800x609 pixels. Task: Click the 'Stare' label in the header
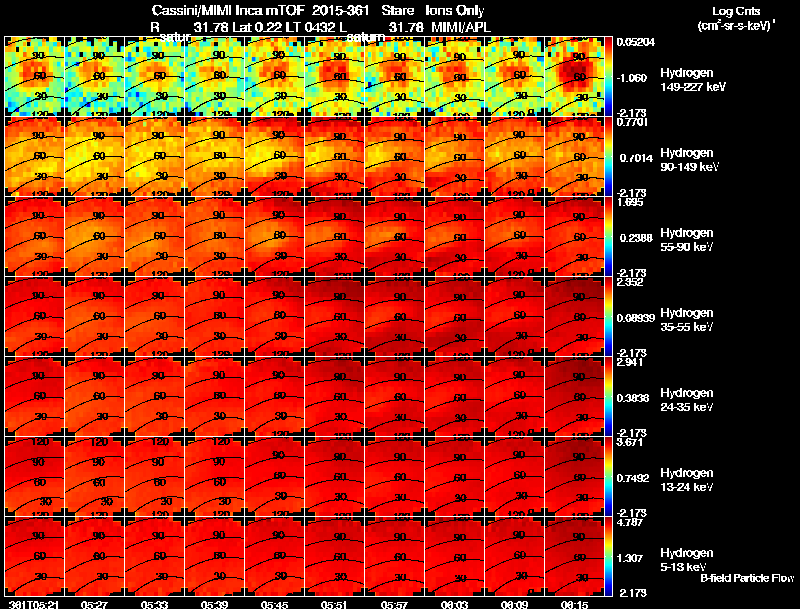pyautogui.click(x=397, y=11)
